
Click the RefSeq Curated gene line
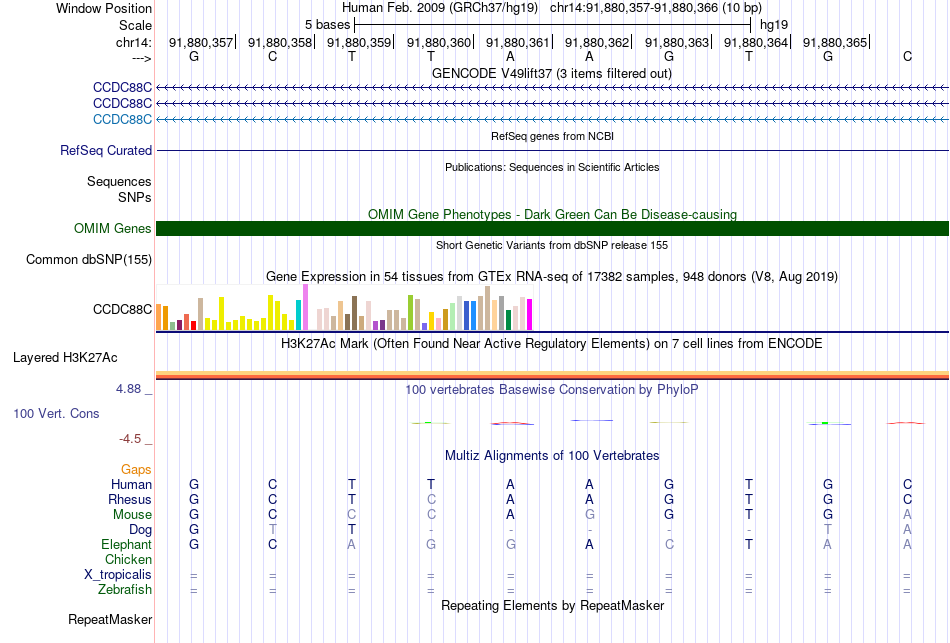coord(552,150)
